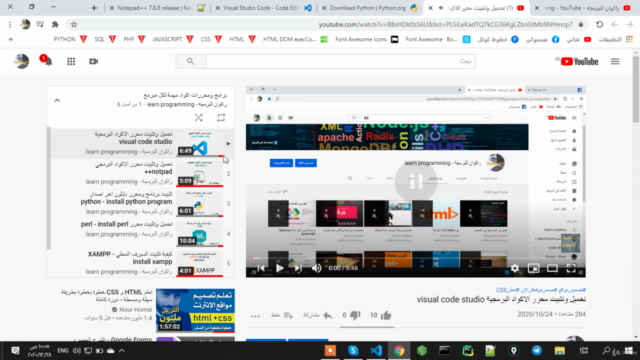This screenshot has width=640, height=360.
Task: Open the HTML bookmark
Action: click(242, 39)
